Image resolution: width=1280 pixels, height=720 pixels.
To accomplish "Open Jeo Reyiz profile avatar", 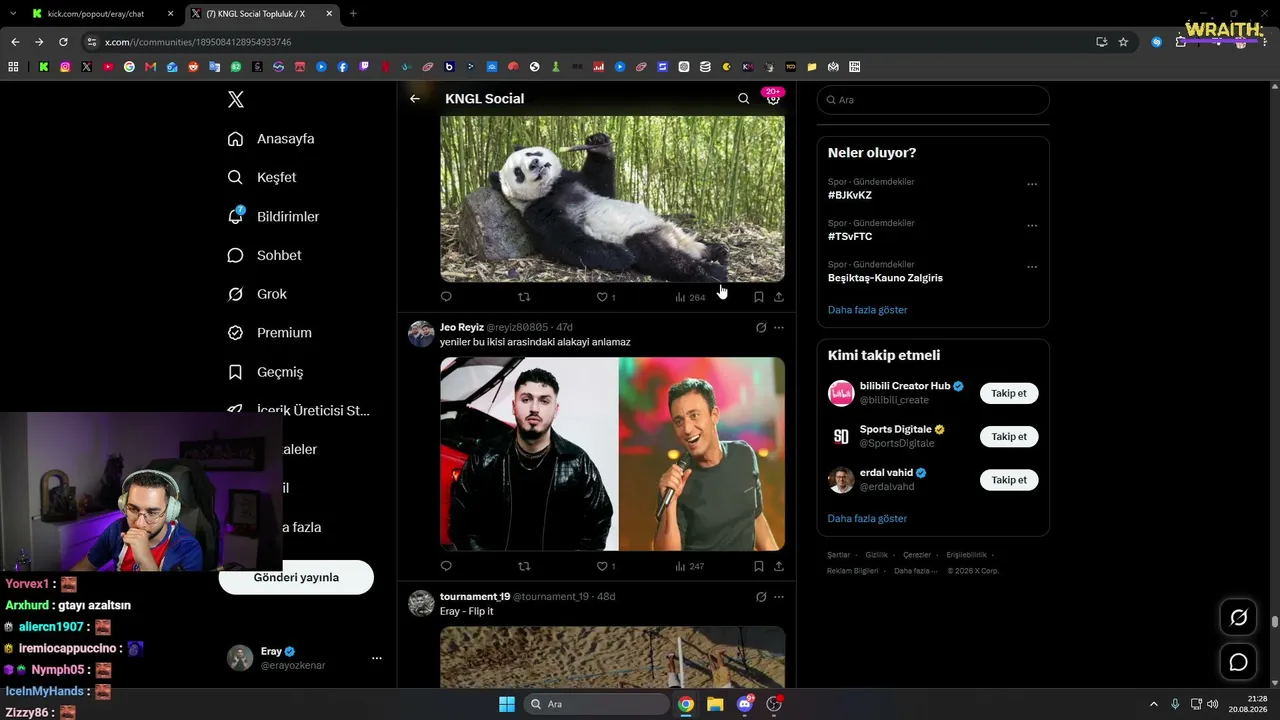I will (421, 334).
